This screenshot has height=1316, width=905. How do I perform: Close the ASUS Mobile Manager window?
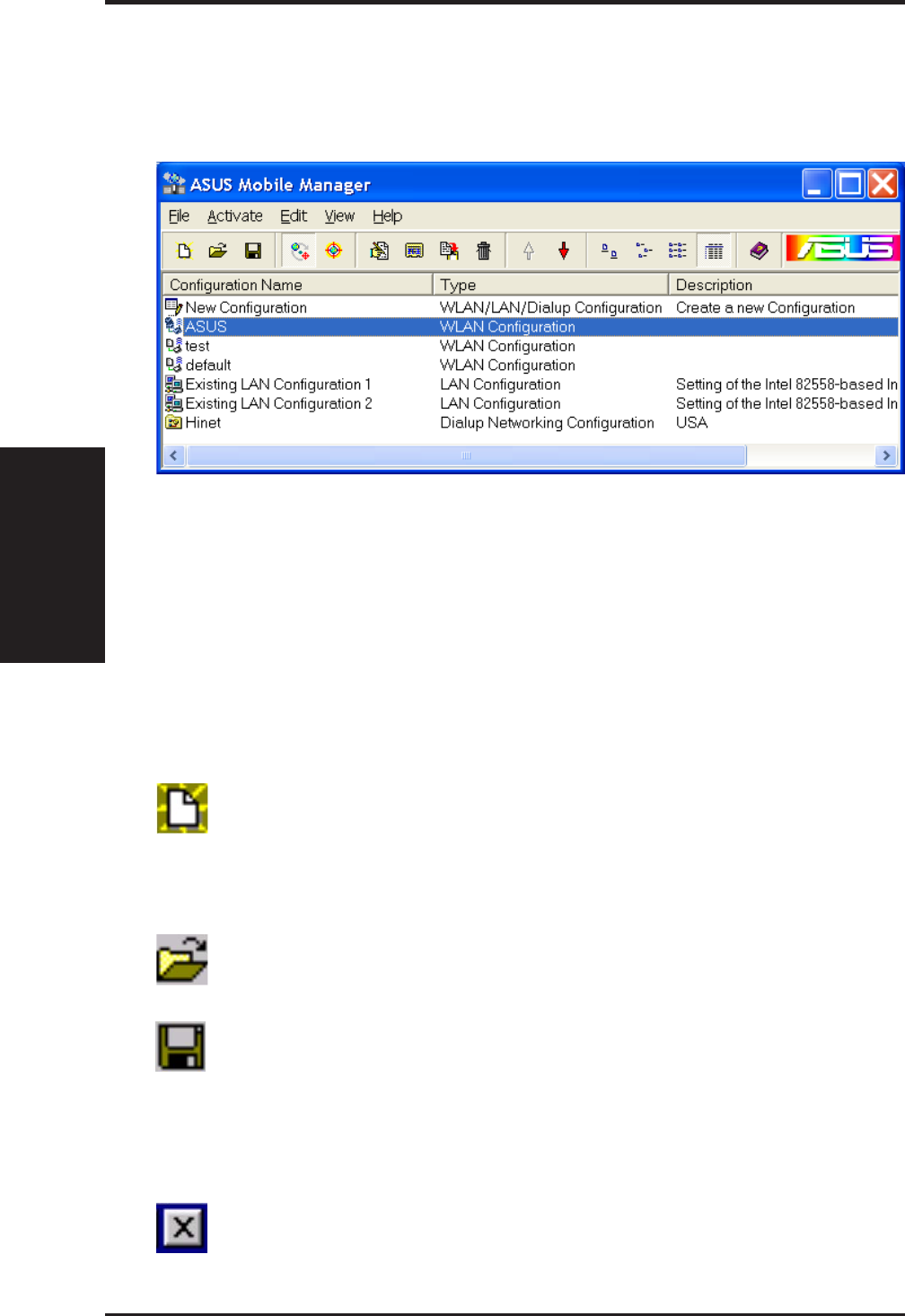pos(883,183)
